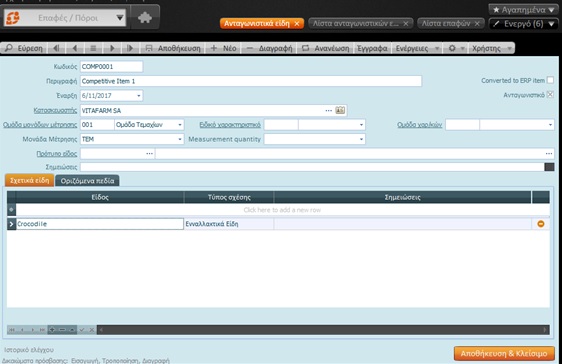
Task: Switch to Λίστα ανταγωνιστικών tab
Action: click(355, 24)
